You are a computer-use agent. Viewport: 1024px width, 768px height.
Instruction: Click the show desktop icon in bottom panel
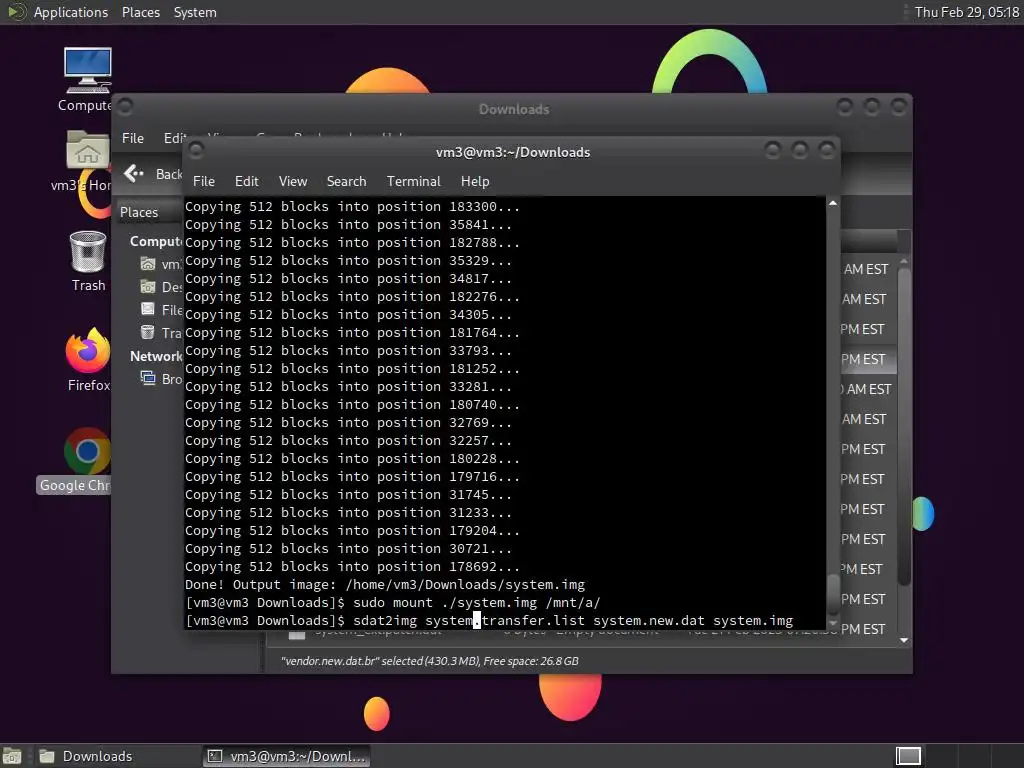[x=12, y=756]
